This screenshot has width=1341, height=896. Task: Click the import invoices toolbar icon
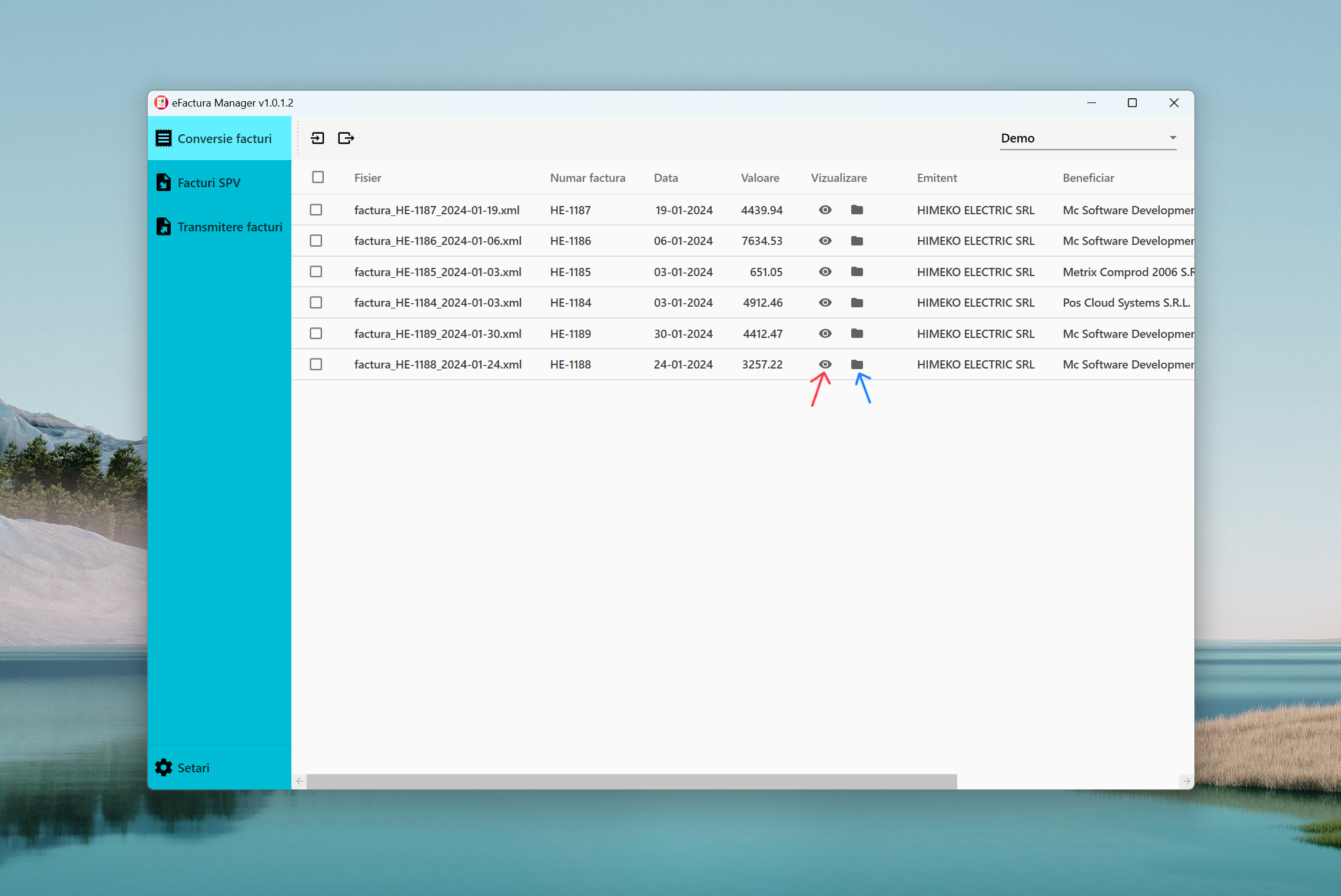tap(317, 138)
